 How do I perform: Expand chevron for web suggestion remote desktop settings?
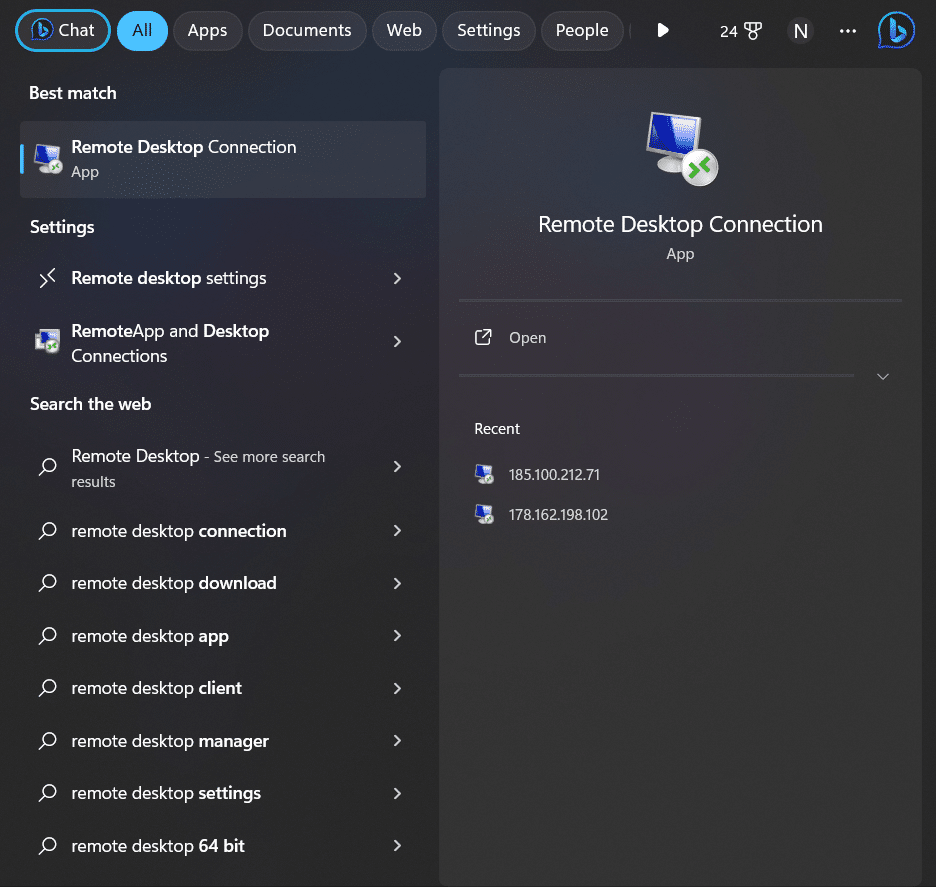pyautogui.click(x=397, y=793)
